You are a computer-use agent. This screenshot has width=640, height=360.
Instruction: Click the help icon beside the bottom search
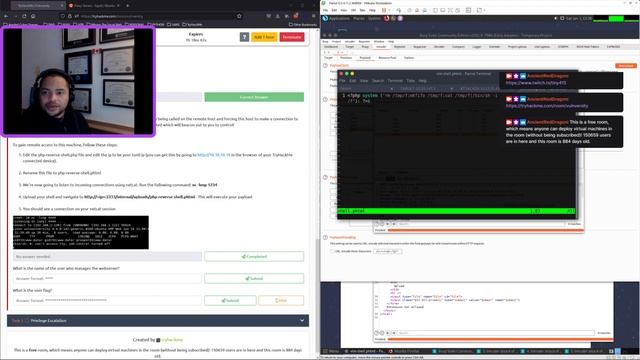377,333
